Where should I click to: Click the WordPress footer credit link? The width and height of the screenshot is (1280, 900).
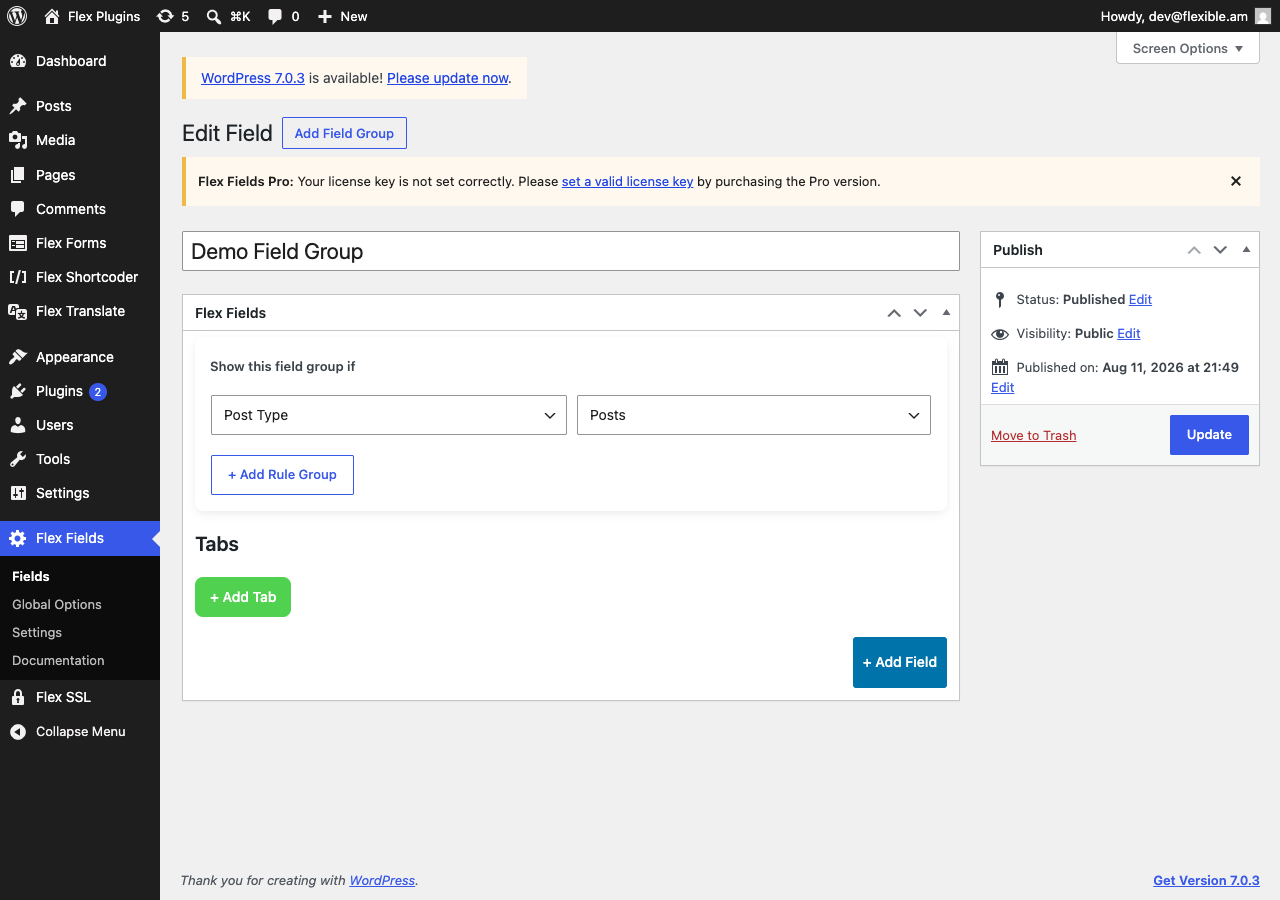[x=382, y=880]
